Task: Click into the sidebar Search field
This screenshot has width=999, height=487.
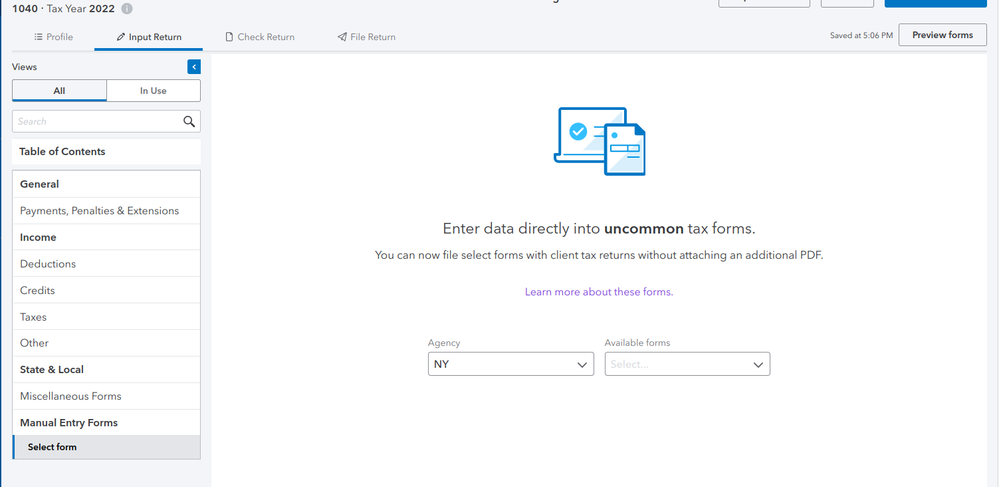Action: tap(97, 122)
